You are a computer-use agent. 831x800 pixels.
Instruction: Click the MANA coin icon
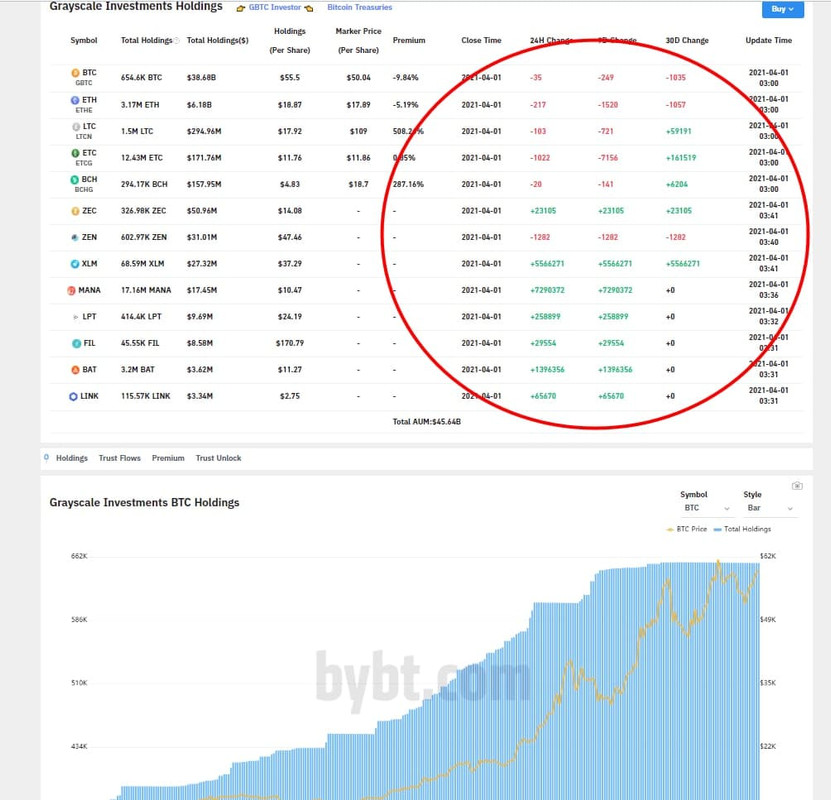click(71, 290)
